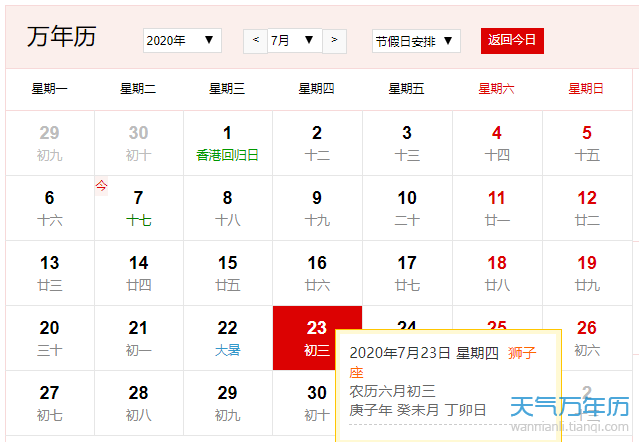Click 庚子年 癸未月 丁卯日 in tooltip
Image resolution: width=639 pixels, height=442 pixels.
[x=417, y=410]
